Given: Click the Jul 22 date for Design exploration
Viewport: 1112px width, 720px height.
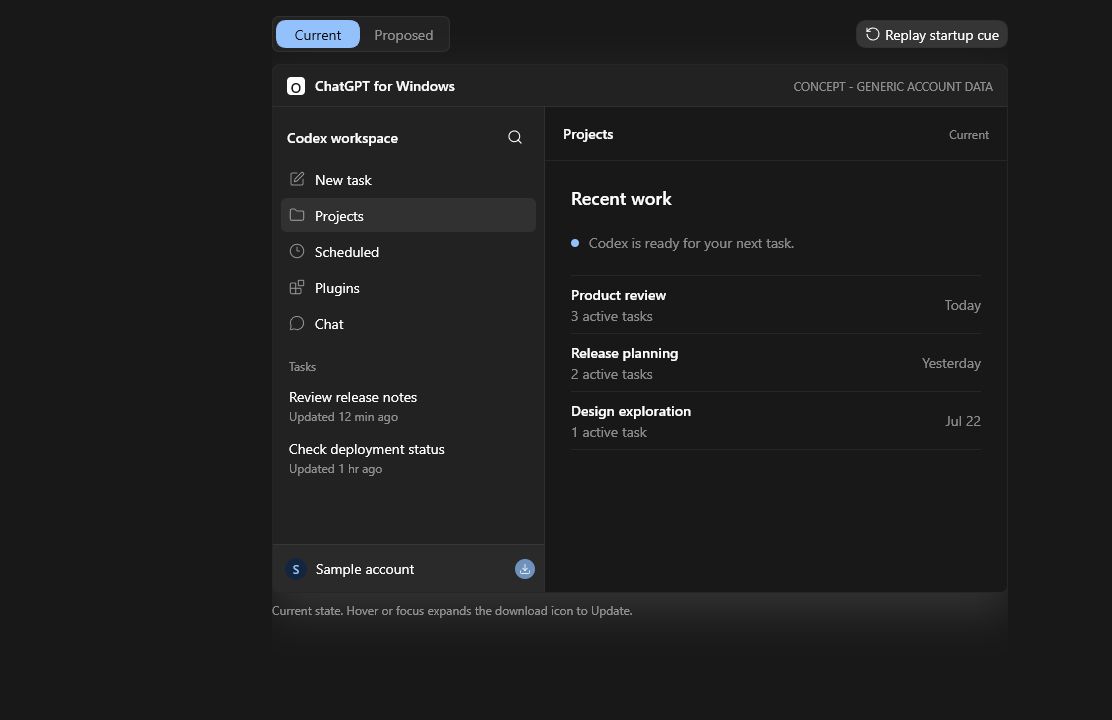Looking at the screenshot, I should point(962,421).
